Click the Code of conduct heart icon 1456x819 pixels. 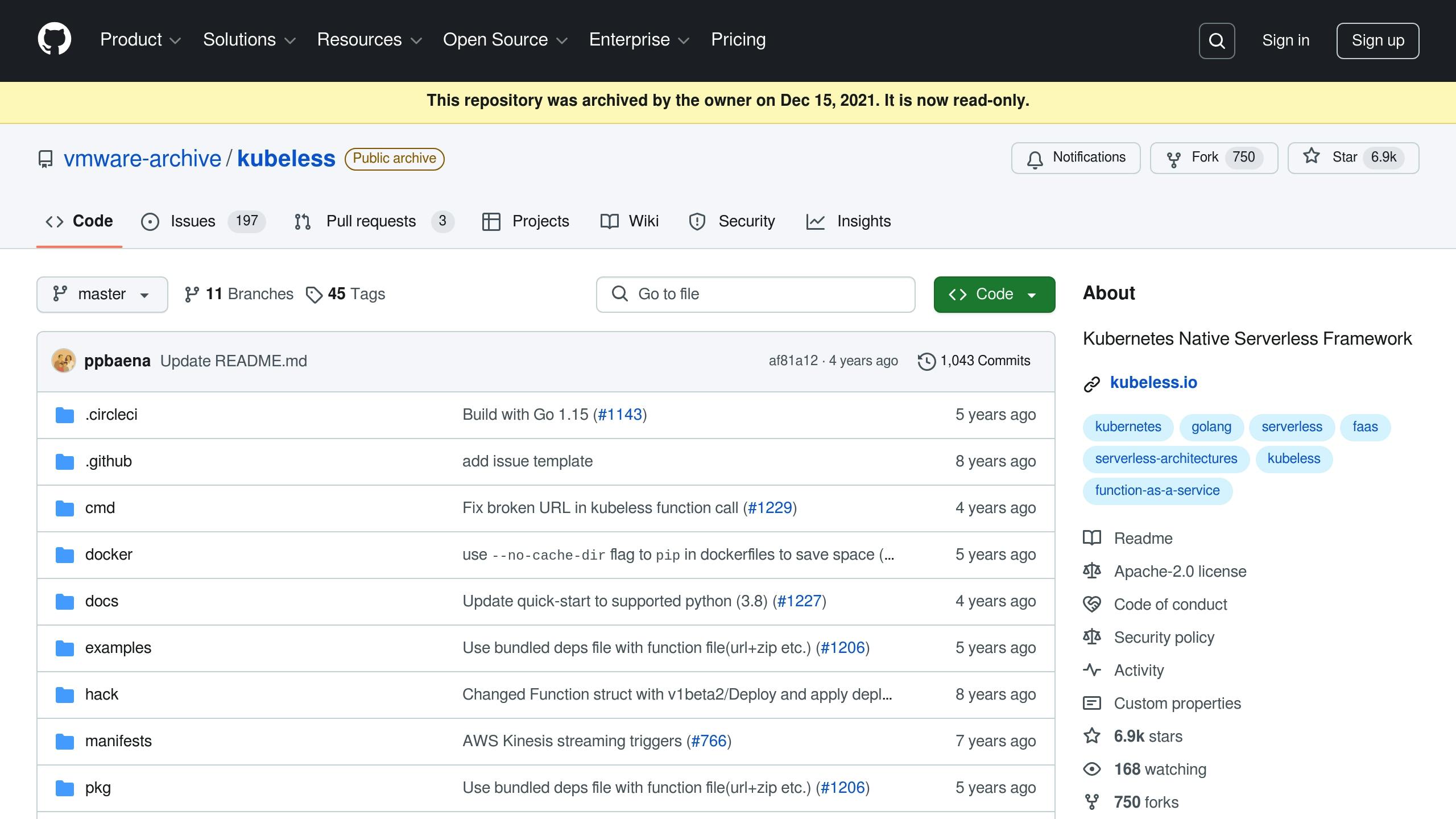(1092, 604)
